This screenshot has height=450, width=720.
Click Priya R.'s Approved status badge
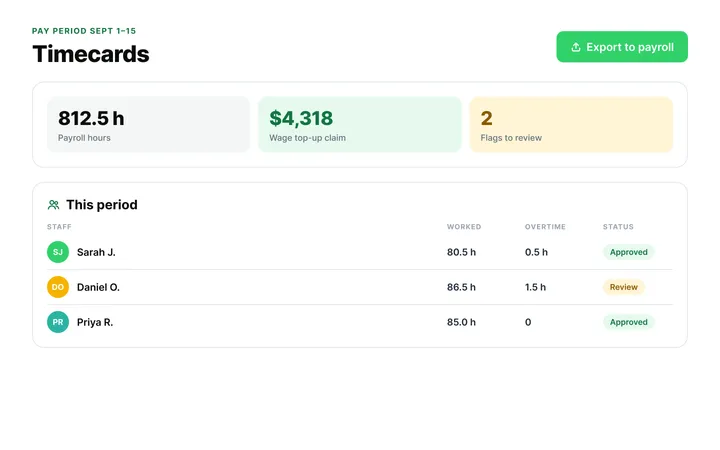629,322
